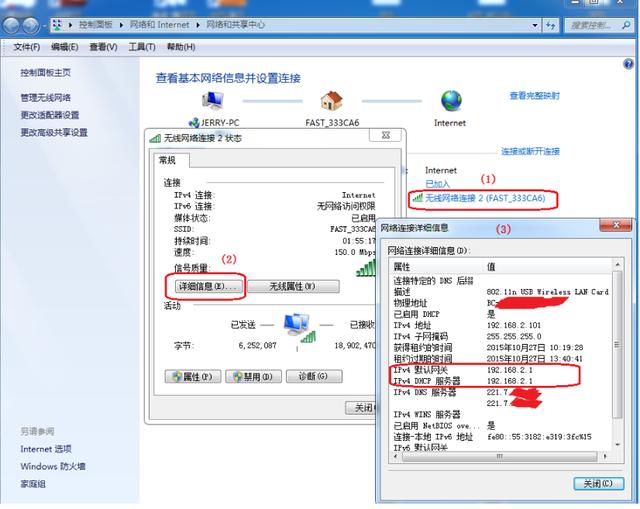Select the 物理地址 row
This screenshot has width=640, height=509.
click(501, 303)
